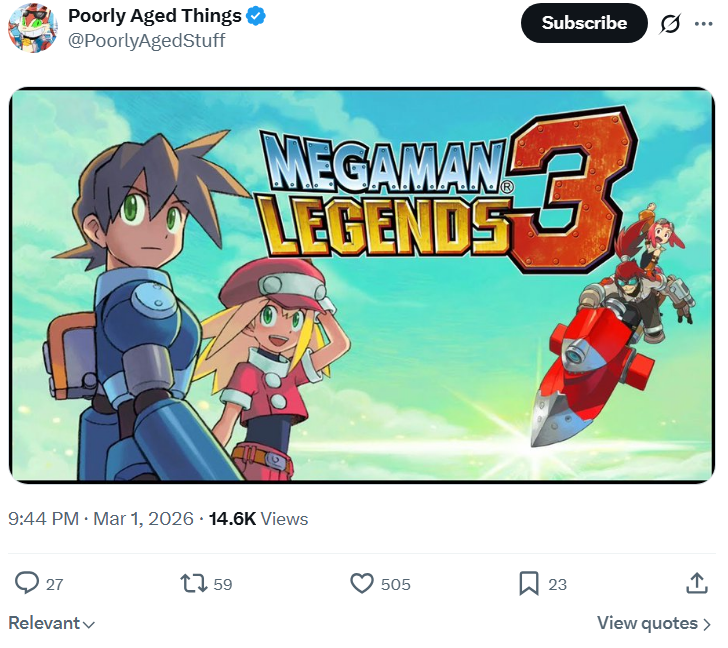Open the share options icon
This screenshot has width=728, height=648.
coord(697,583)
